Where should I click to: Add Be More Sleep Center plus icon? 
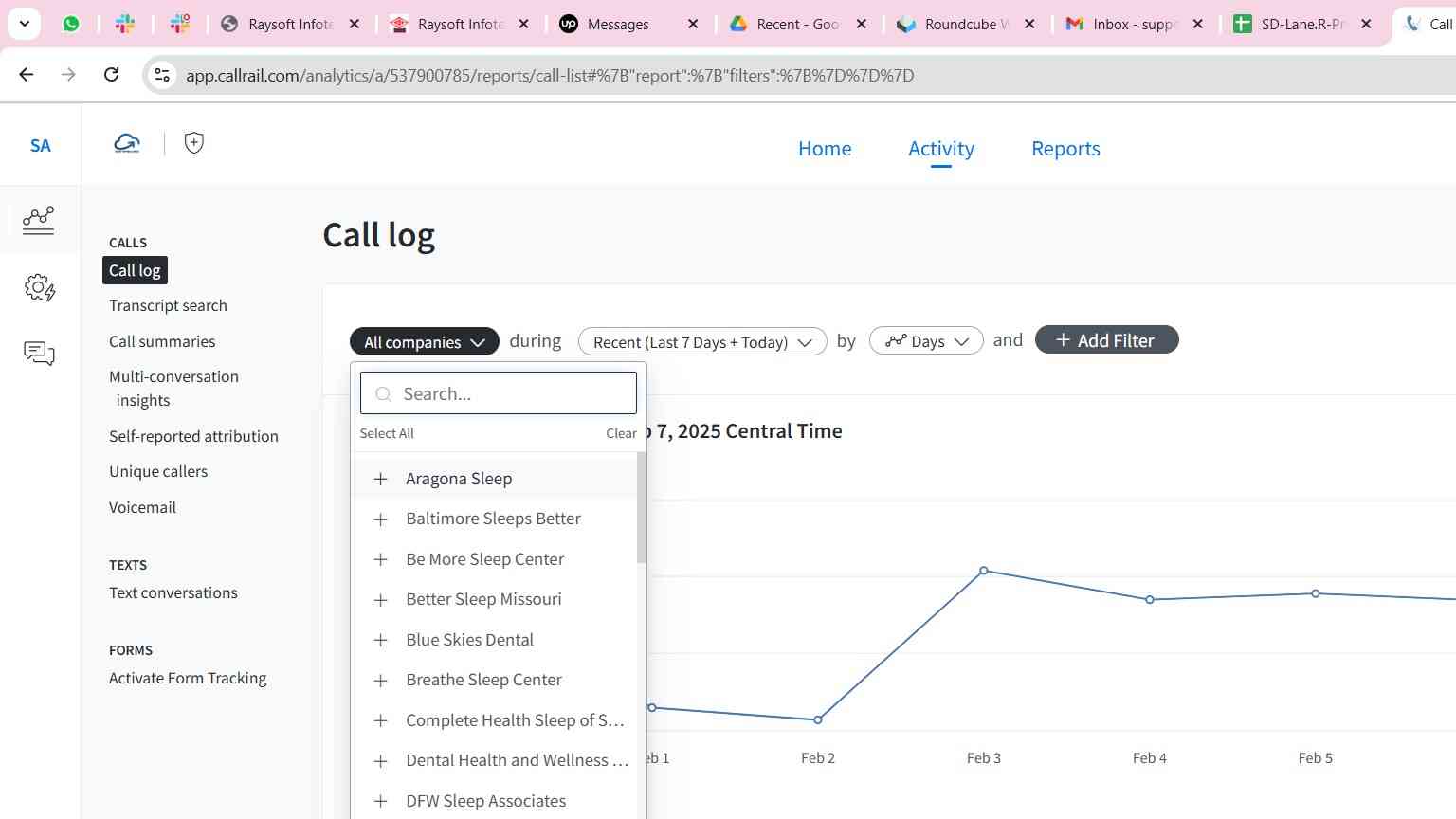click(380, 559)
